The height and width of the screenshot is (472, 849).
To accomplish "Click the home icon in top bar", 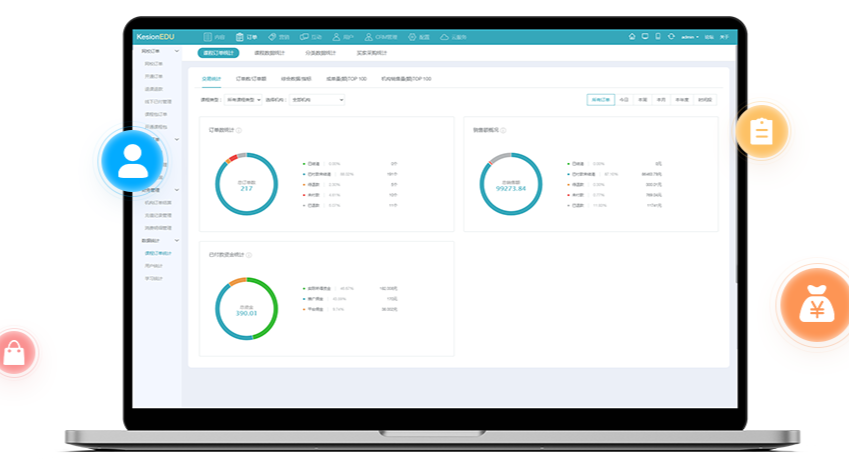I will (x=632, y=36).
